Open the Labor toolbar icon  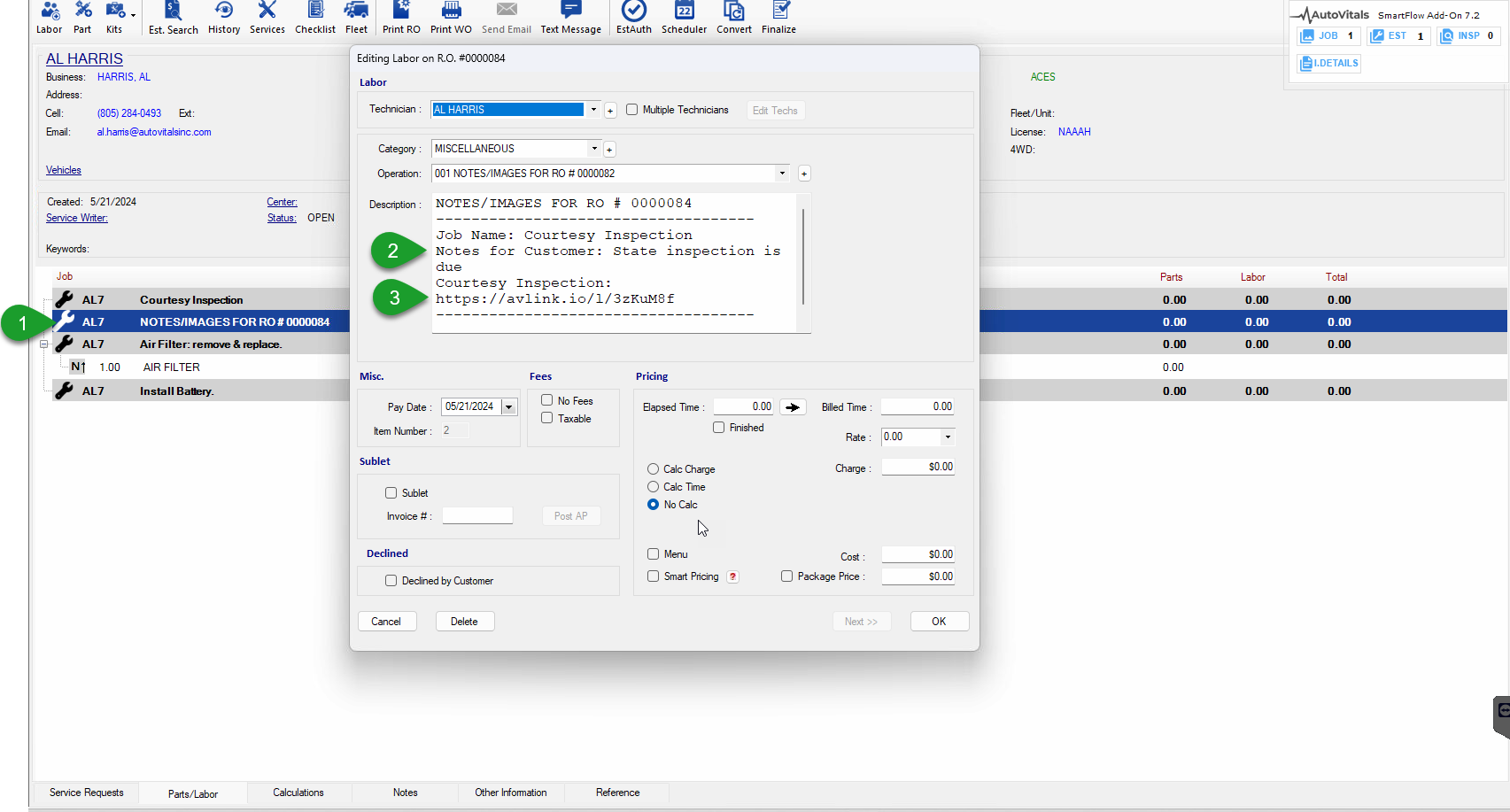(x=50, y=18)
